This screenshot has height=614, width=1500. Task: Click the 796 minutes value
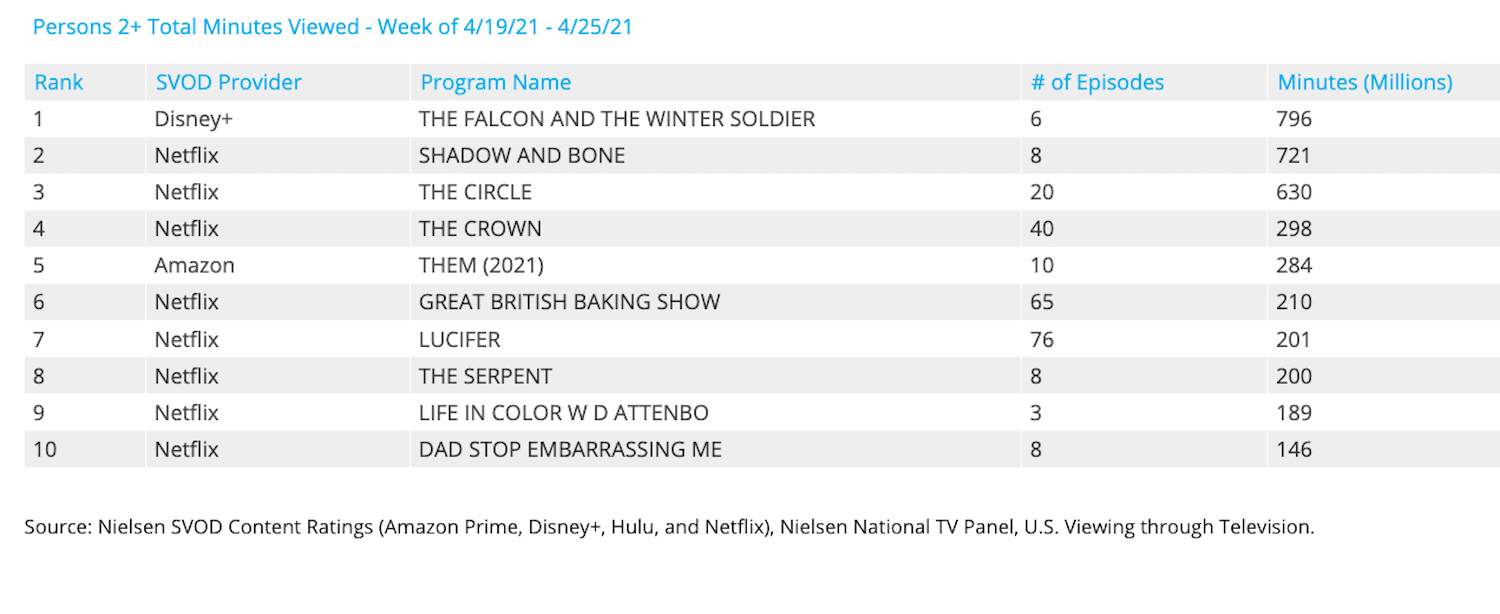pos(1293,119)
